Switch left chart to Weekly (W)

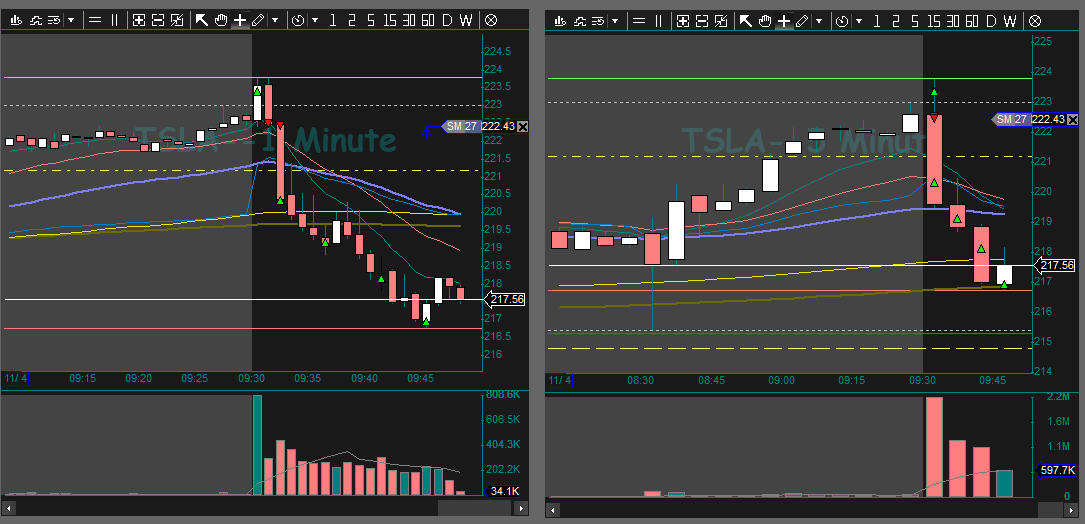tap(466, 20)
